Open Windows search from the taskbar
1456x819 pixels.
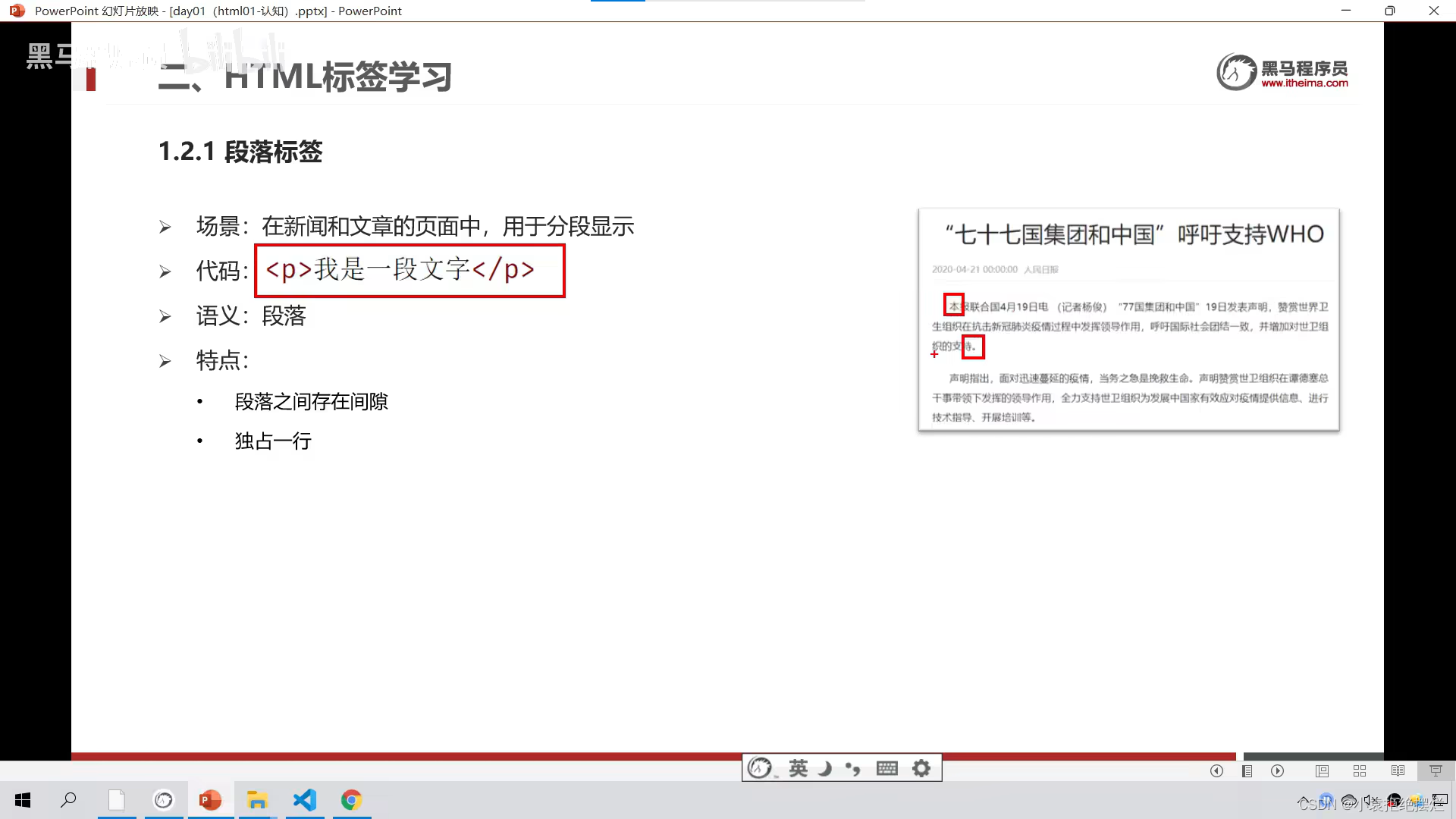69,800
